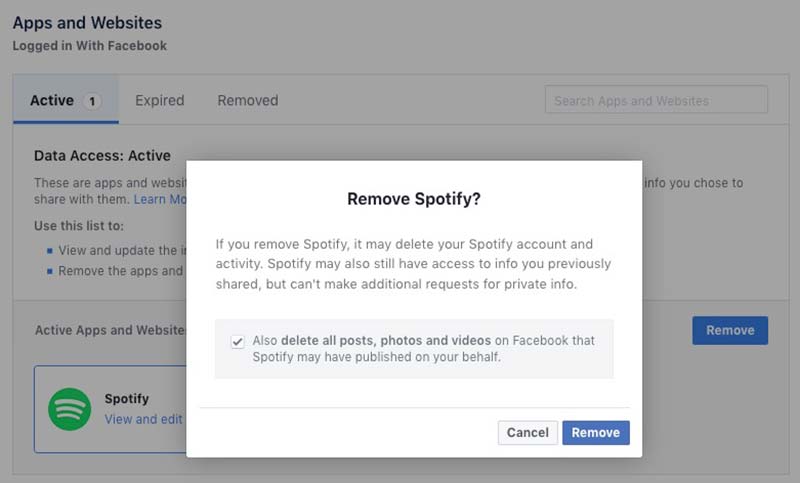Select the Spotify app name
The height and width of the screenshot is (483, 800).
(x=127, y=399)
